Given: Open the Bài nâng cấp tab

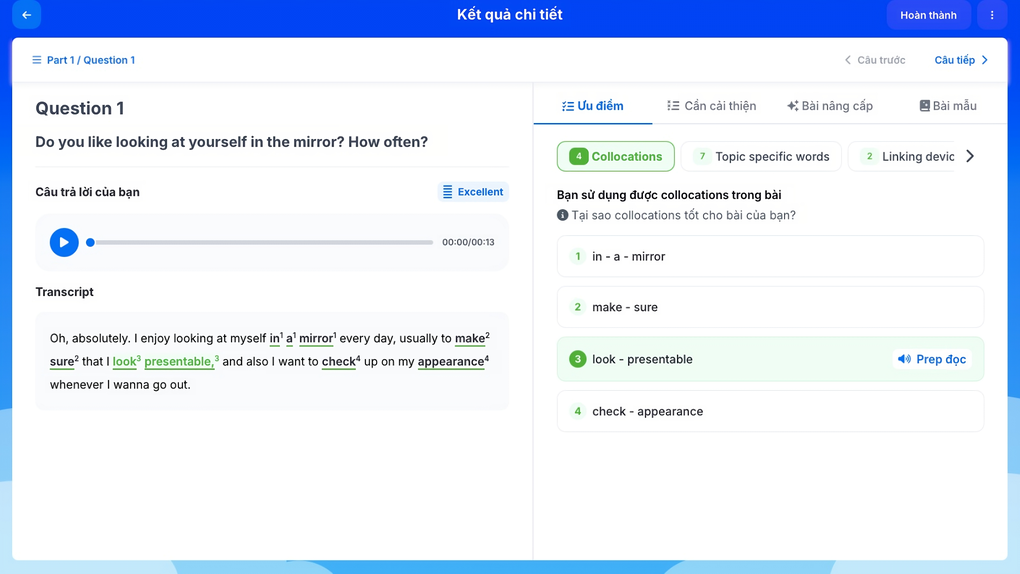Looking at the screenshot, I should [x=830, y=106].
